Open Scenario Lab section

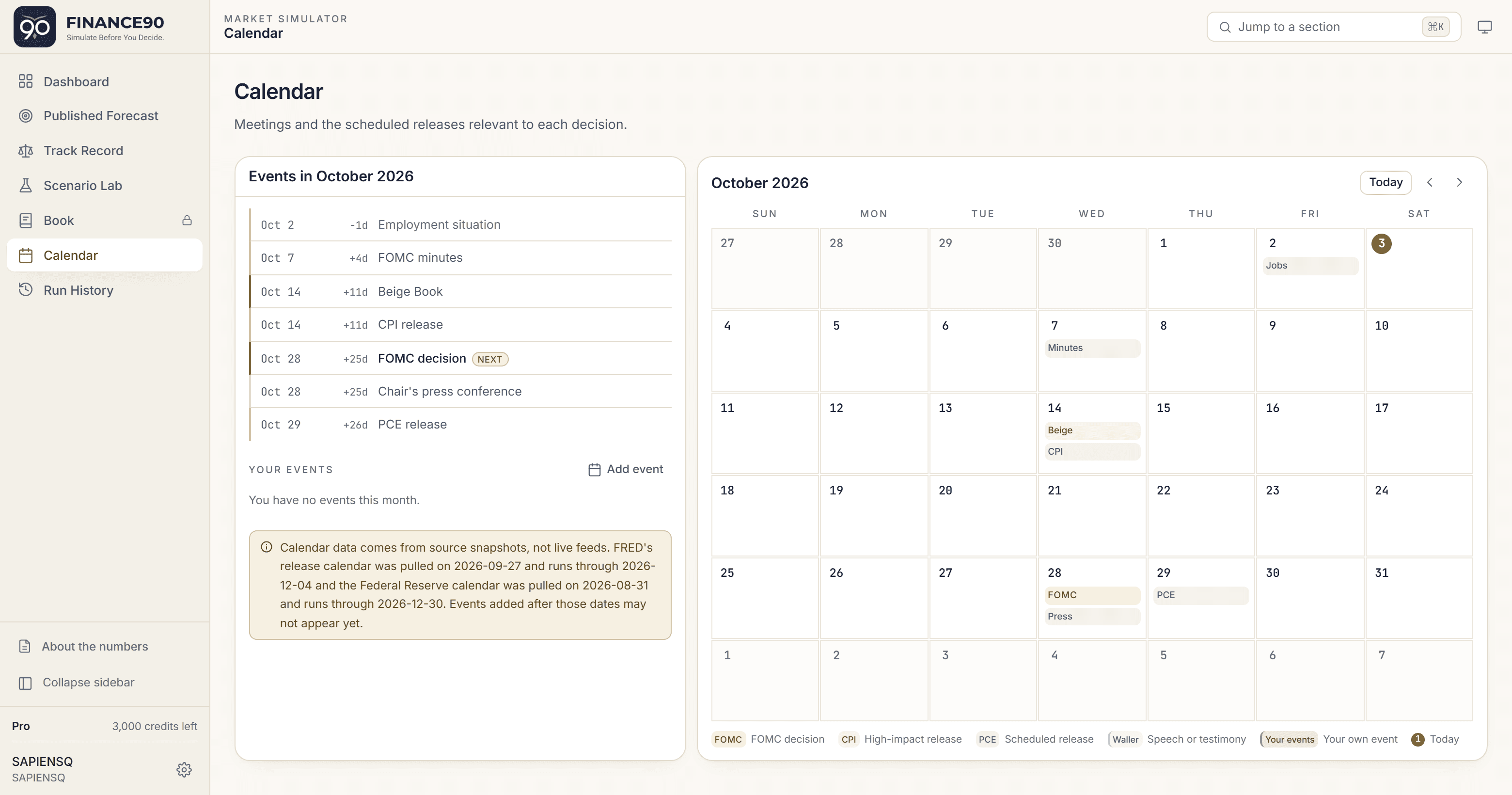coord(105,186)
